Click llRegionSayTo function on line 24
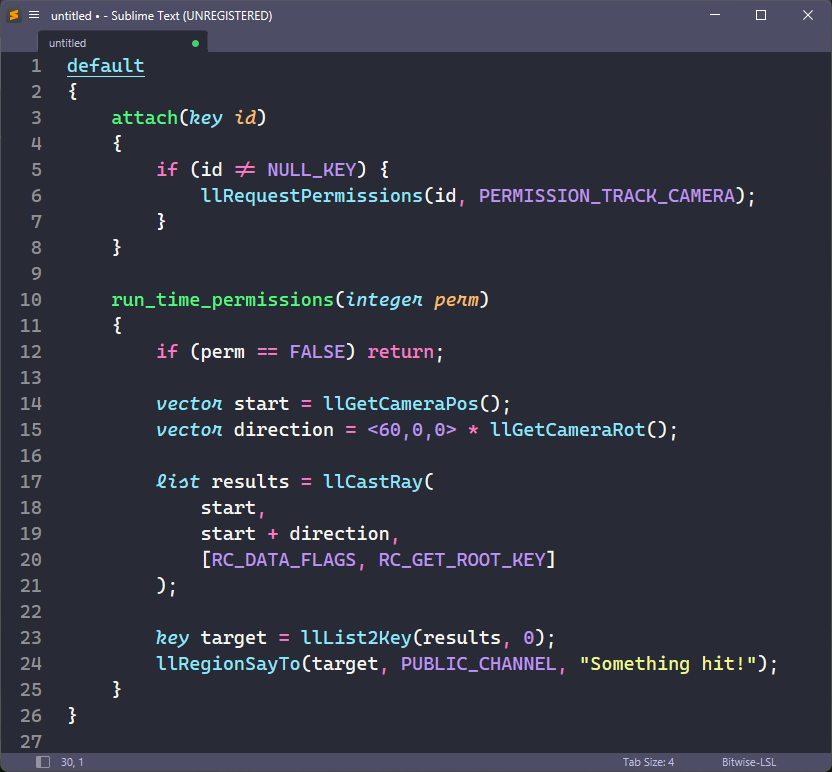 coord(228,664)
